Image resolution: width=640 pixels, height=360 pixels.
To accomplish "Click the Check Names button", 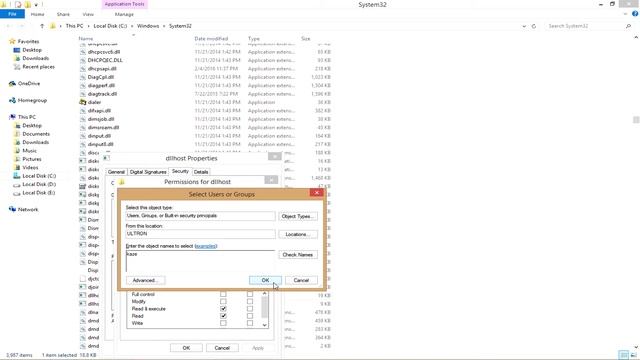I will pyautogui.click(x=298, y=255).
